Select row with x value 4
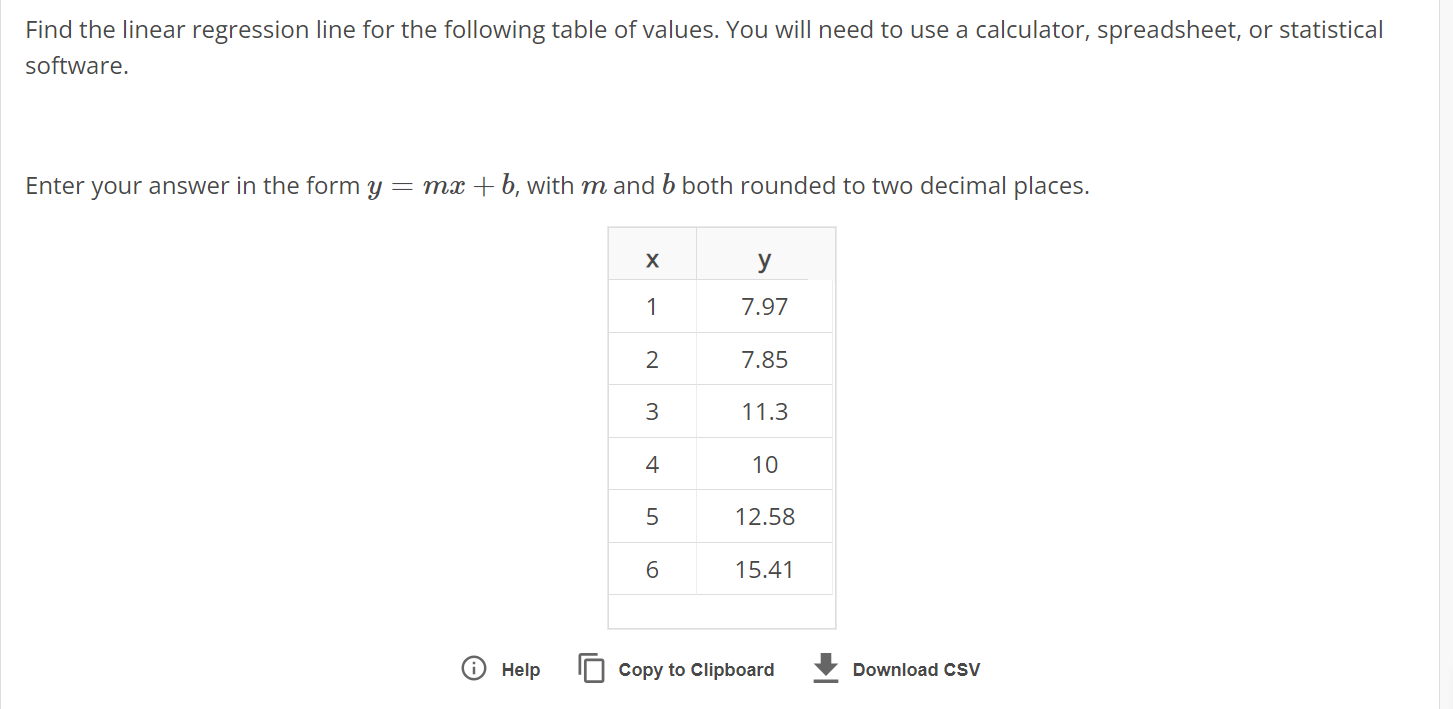The width and height of the screenshot is (1453, 709). click(652, 463)
